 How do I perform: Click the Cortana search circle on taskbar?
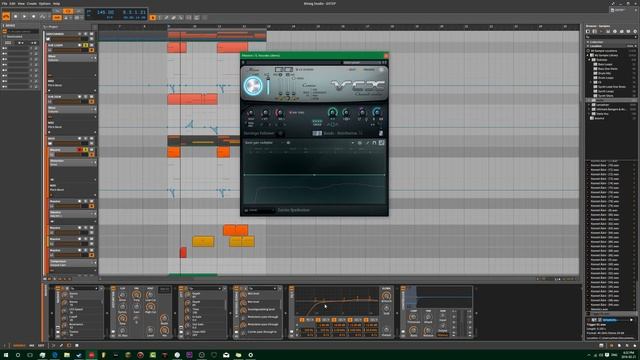pyautogui.click(x=18, y=355)
